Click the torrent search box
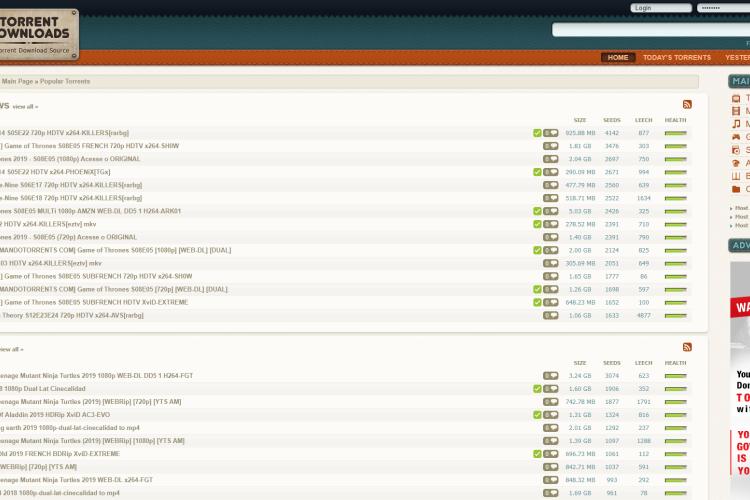 click(651, 30)
